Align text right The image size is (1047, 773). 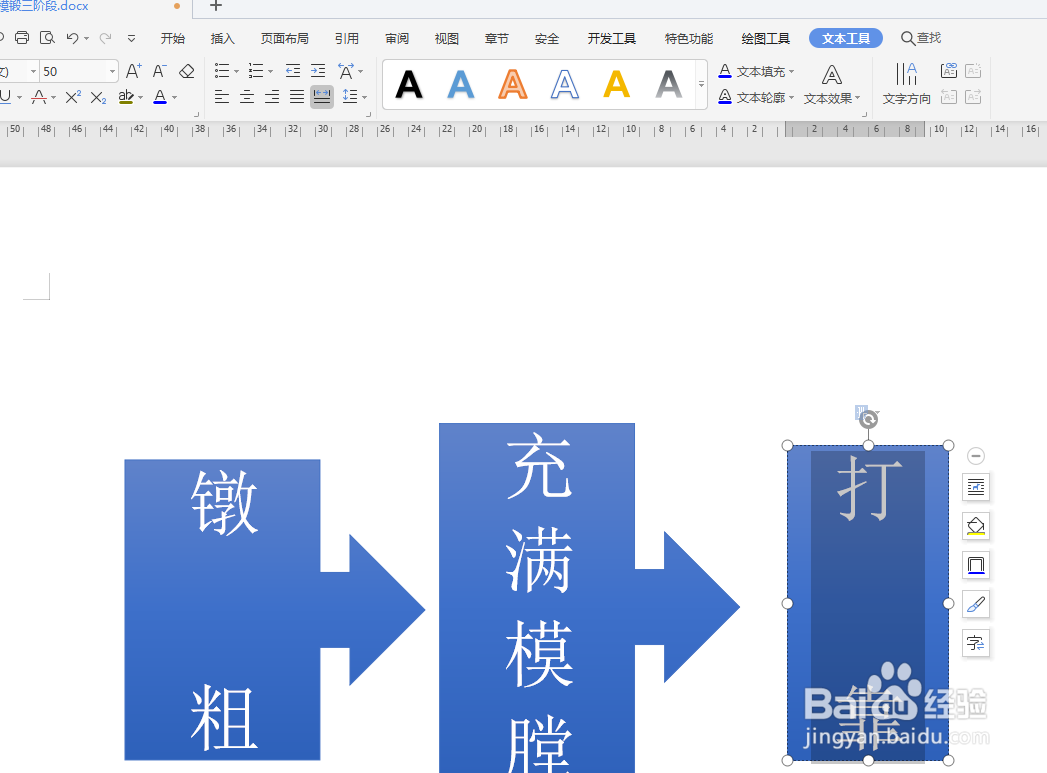tap(272, 97)
